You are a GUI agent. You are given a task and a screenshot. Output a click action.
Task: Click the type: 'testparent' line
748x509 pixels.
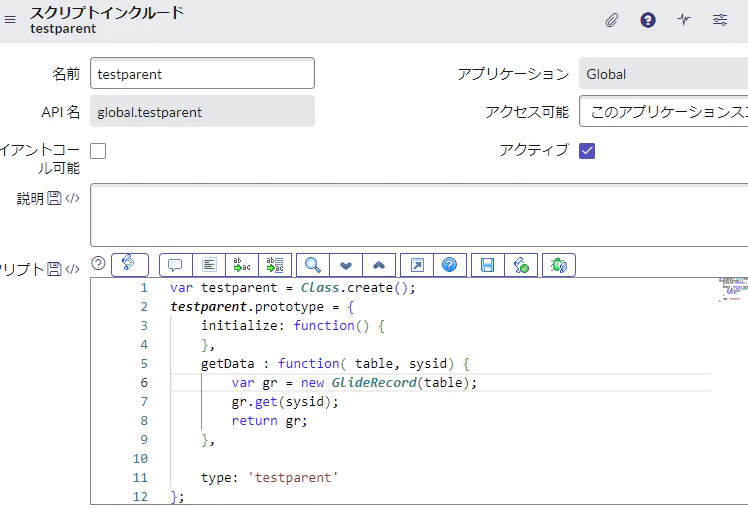click(270, 478)
